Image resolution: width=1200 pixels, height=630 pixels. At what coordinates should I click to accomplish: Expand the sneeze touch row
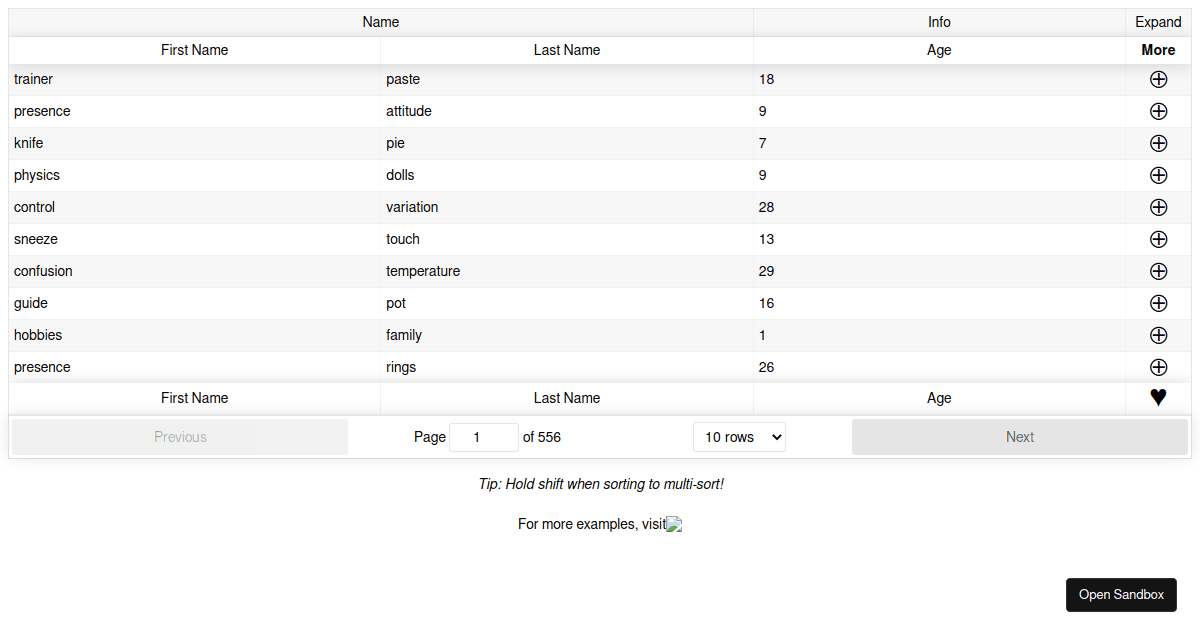[x=1158, y=239]
